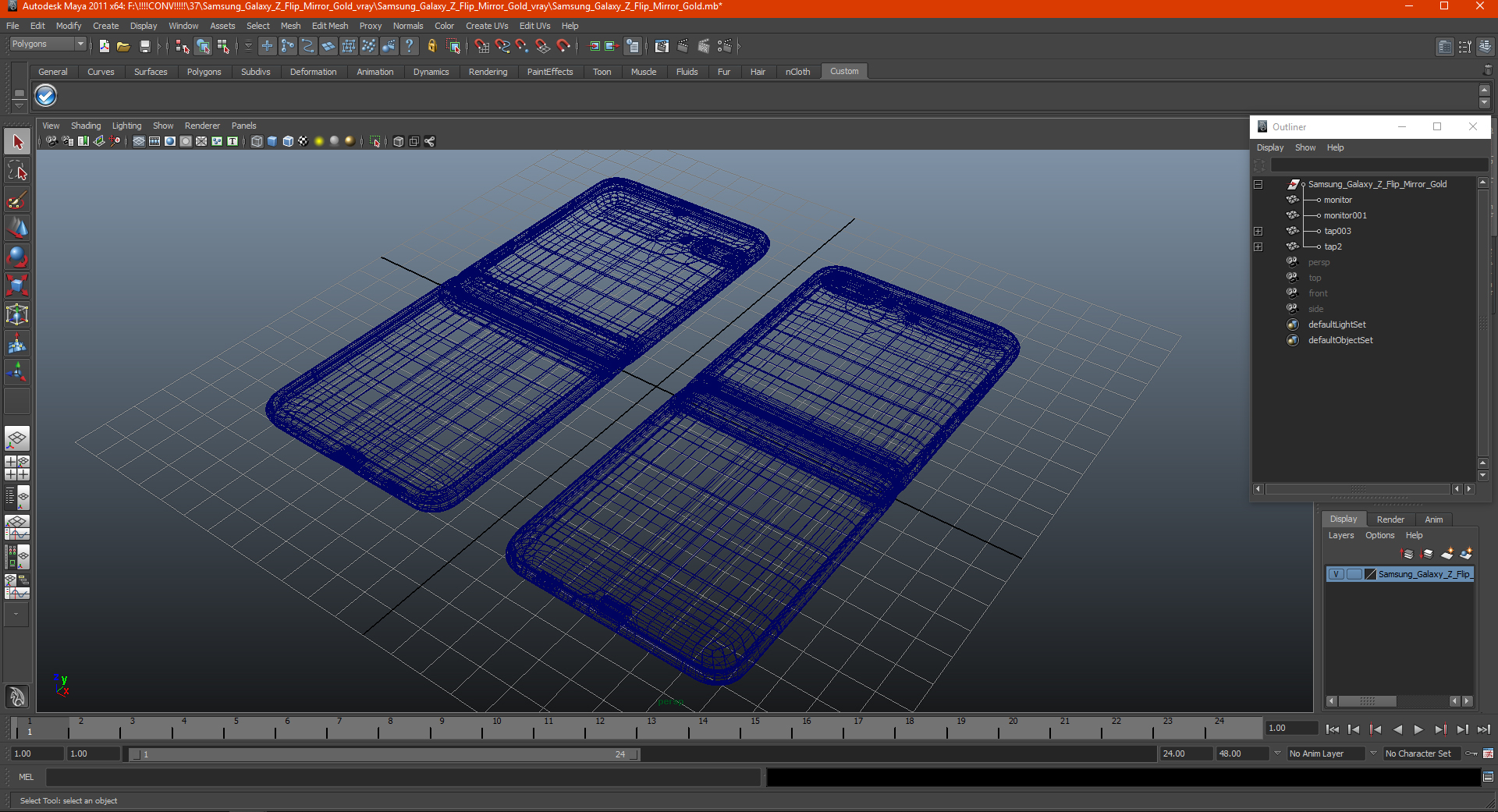Collapse the Samsung_Galaxy_Z_Flip_Mirror_Gold group
This screenshot has height=812, width=1498.
(x=1258, y=185)
